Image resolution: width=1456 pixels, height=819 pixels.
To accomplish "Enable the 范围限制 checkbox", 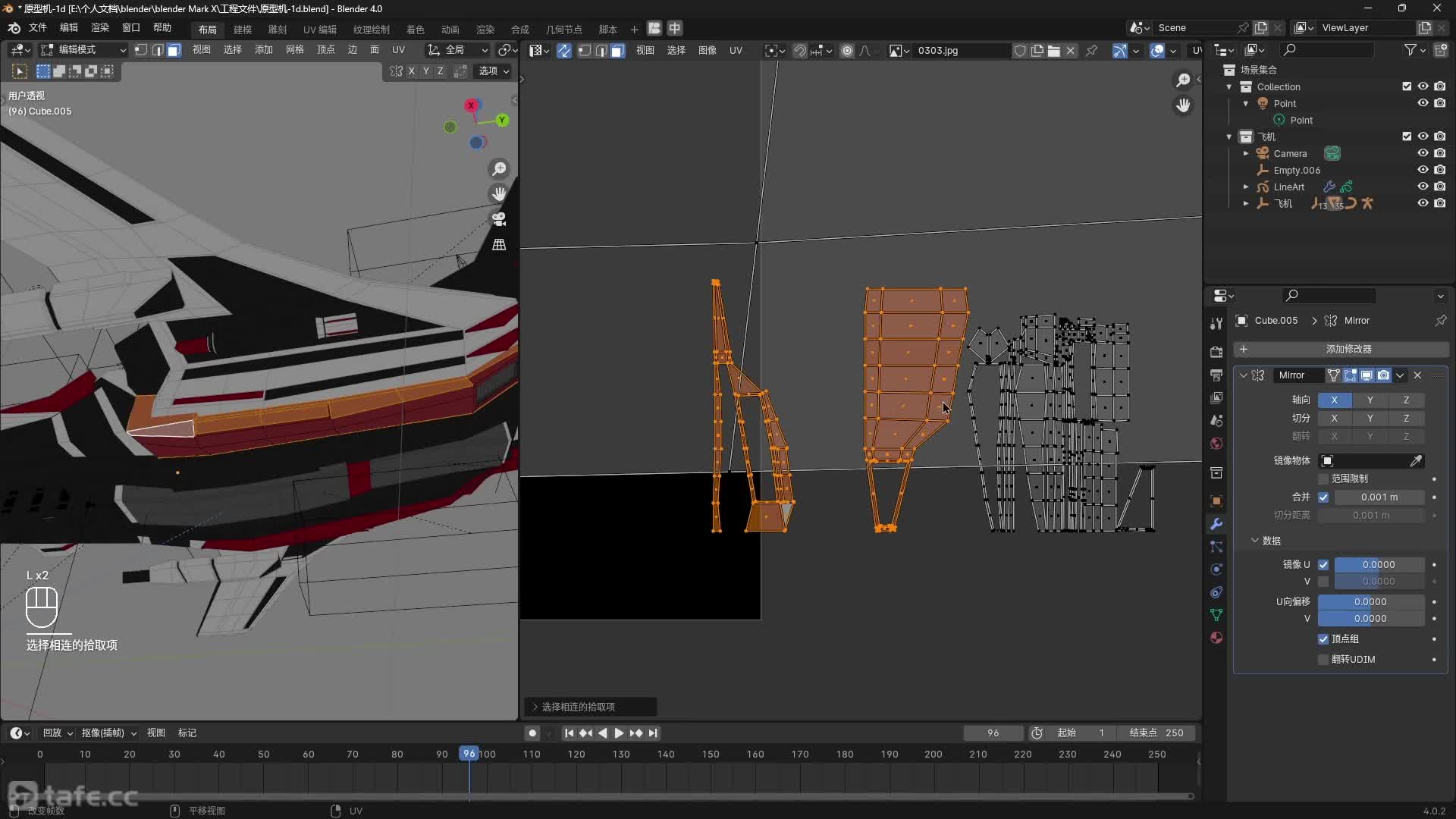I will pos(1323,479).
